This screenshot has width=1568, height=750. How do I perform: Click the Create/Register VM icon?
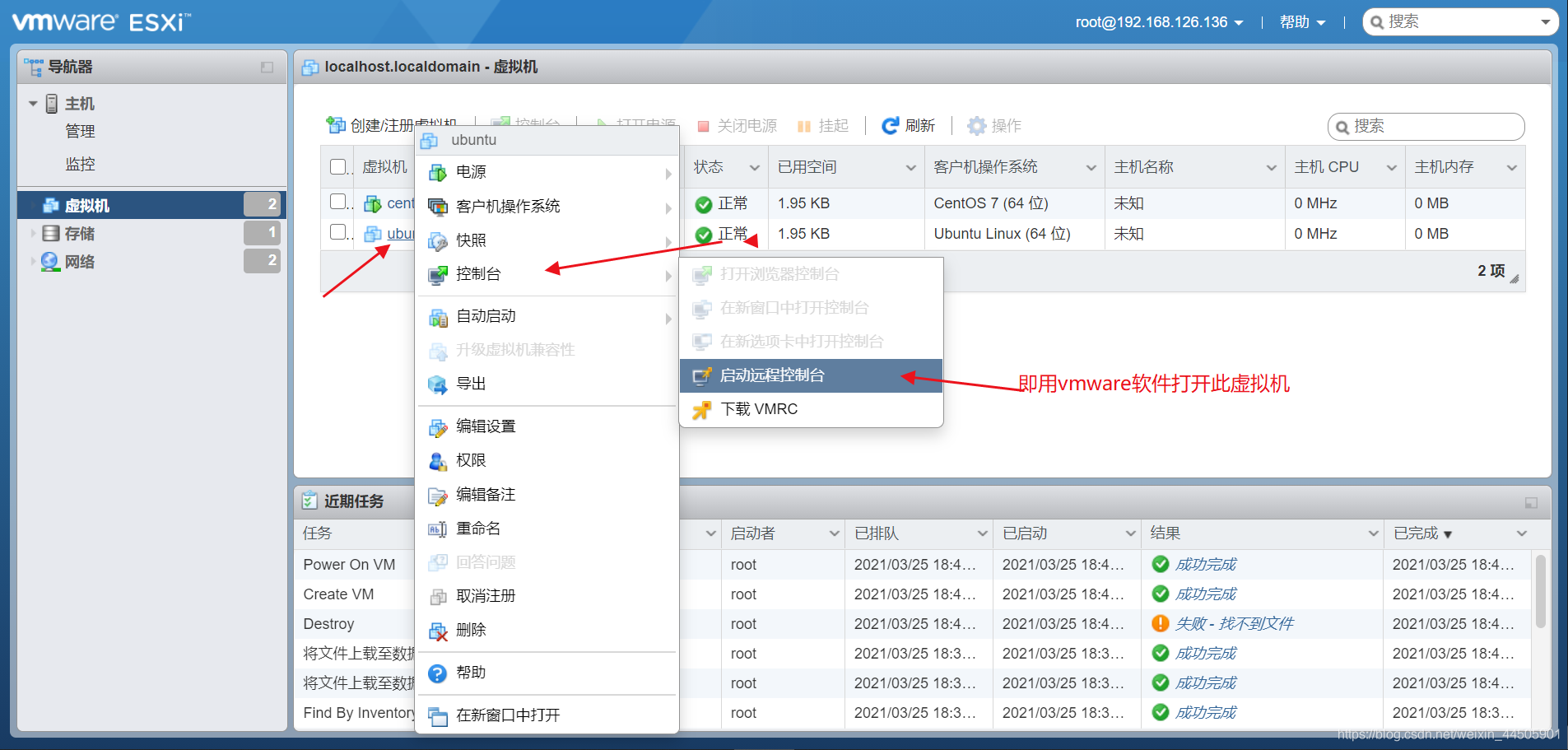(336, 125)
